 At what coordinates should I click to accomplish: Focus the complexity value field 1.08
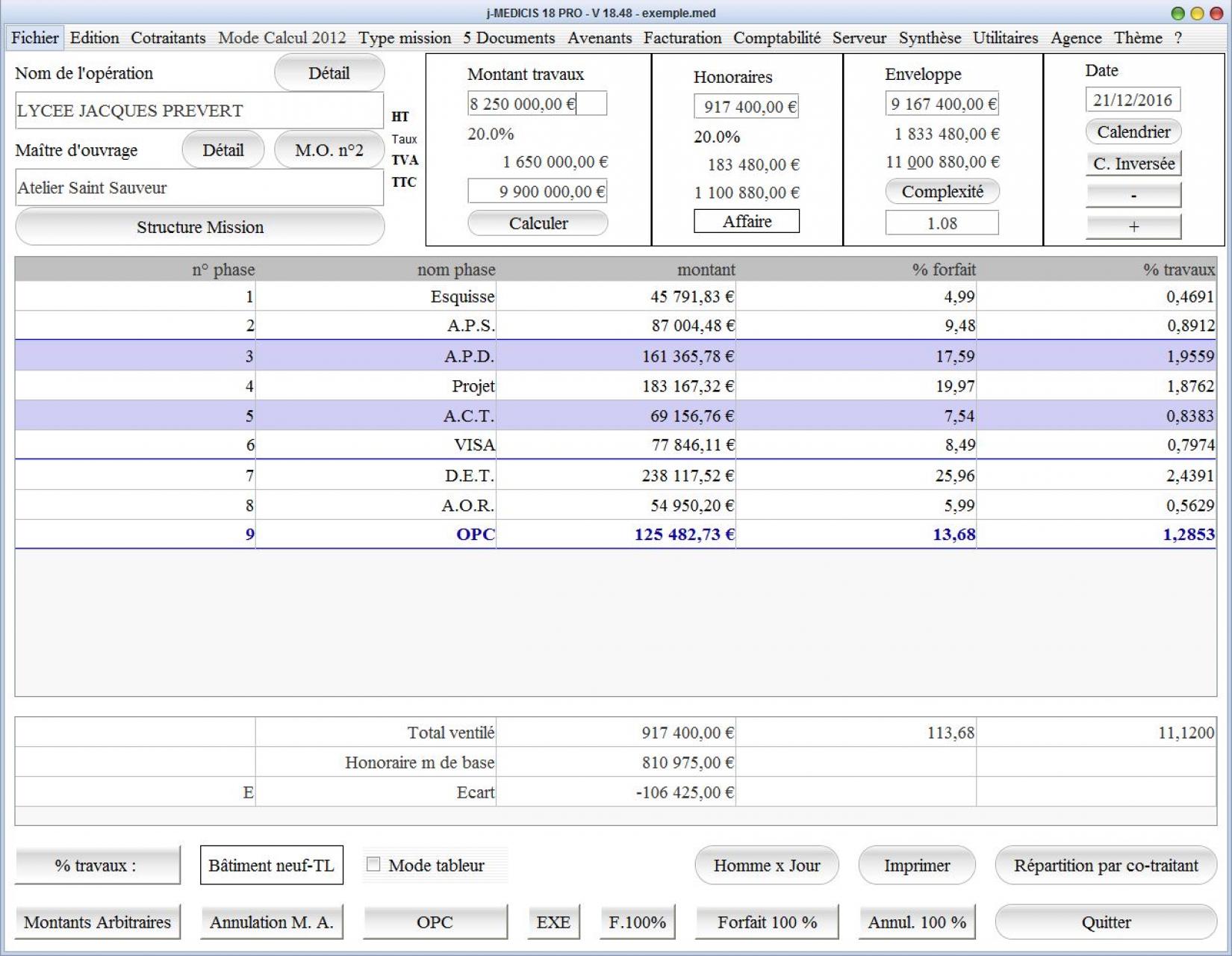click(x=942, y=223)
